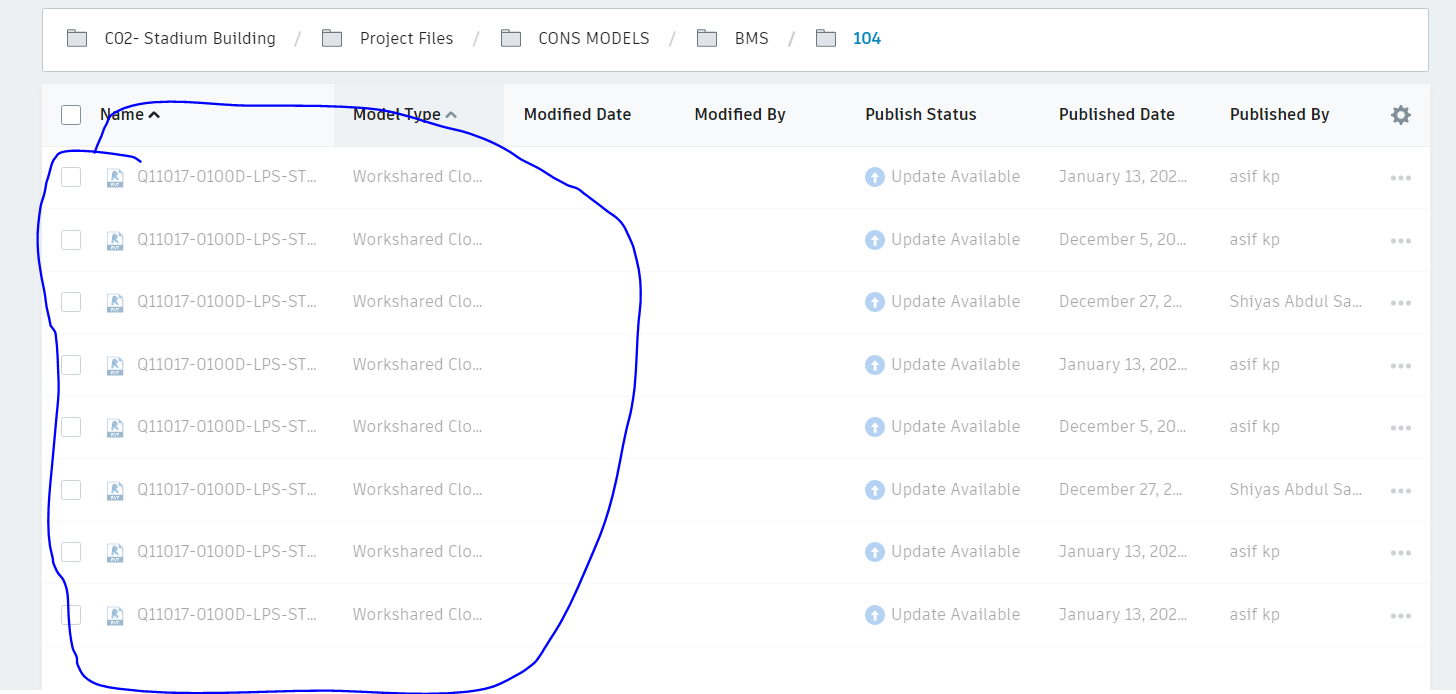
Task: Go to Project Files breadcrumb
Action: (x=406, y=39)
